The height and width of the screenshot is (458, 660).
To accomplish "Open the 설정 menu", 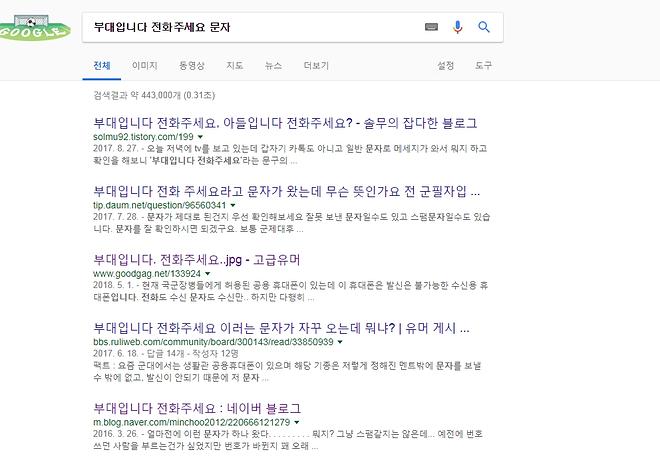I will point(445,66).
